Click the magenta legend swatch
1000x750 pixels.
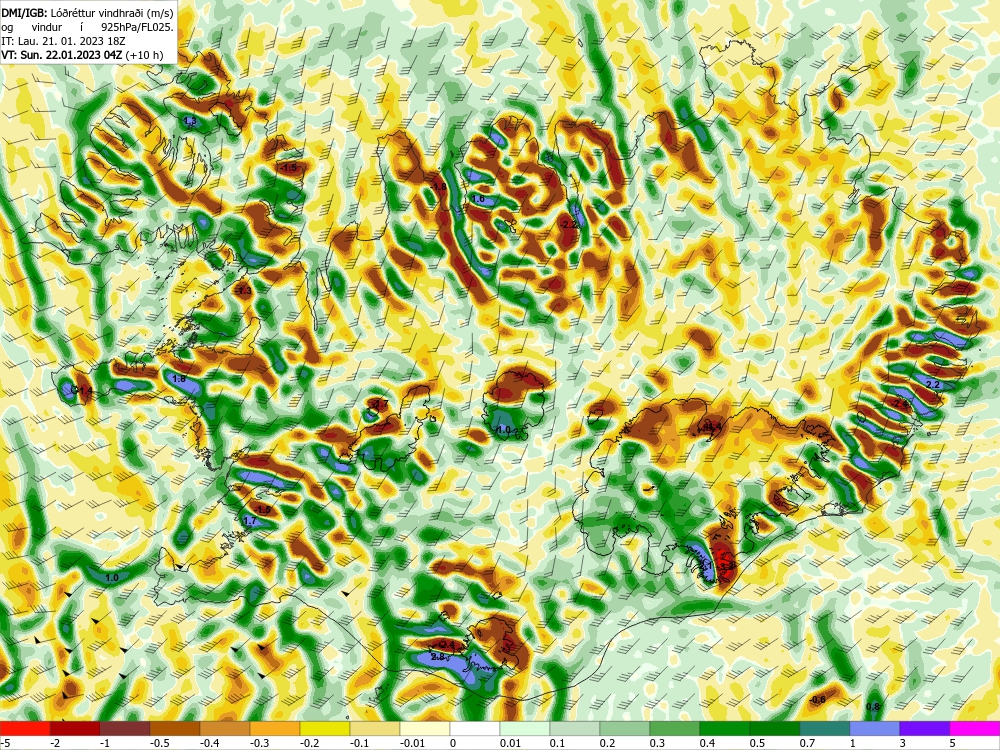click(x=975, y=728)
